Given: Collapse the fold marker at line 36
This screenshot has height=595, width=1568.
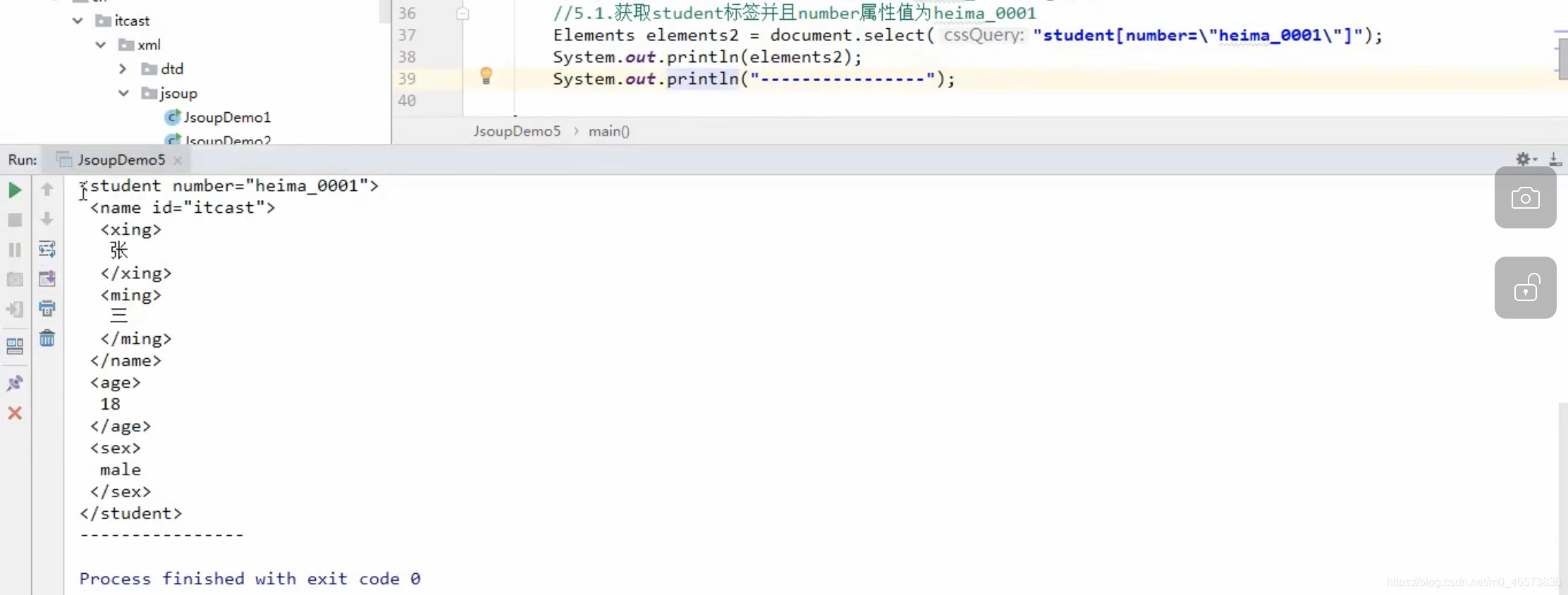Looking at the screenshot, I should (x=463, y=13).
